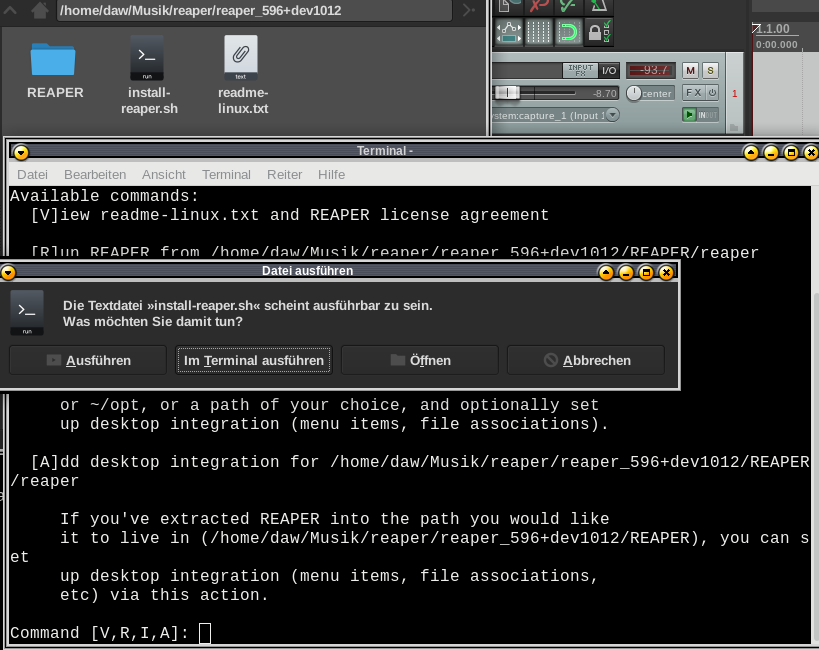Viewport: 819px width, 650px height.
Task: Close Datei ausführen dialog with X
Action: pos(666,272)
